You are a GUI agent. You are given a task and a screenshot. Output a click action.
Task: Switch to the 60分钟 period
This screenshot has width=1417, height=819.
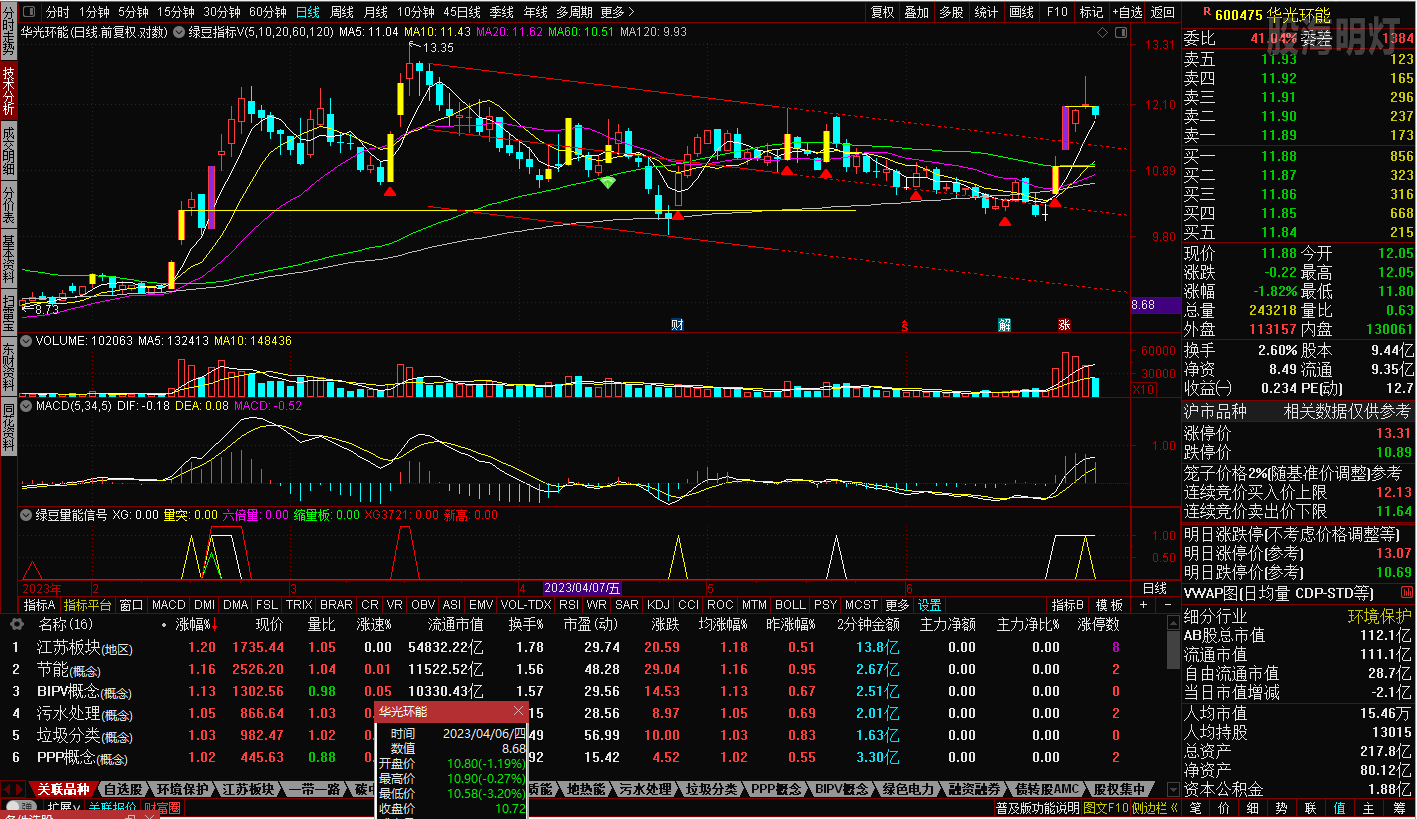[x=267, y=13]
